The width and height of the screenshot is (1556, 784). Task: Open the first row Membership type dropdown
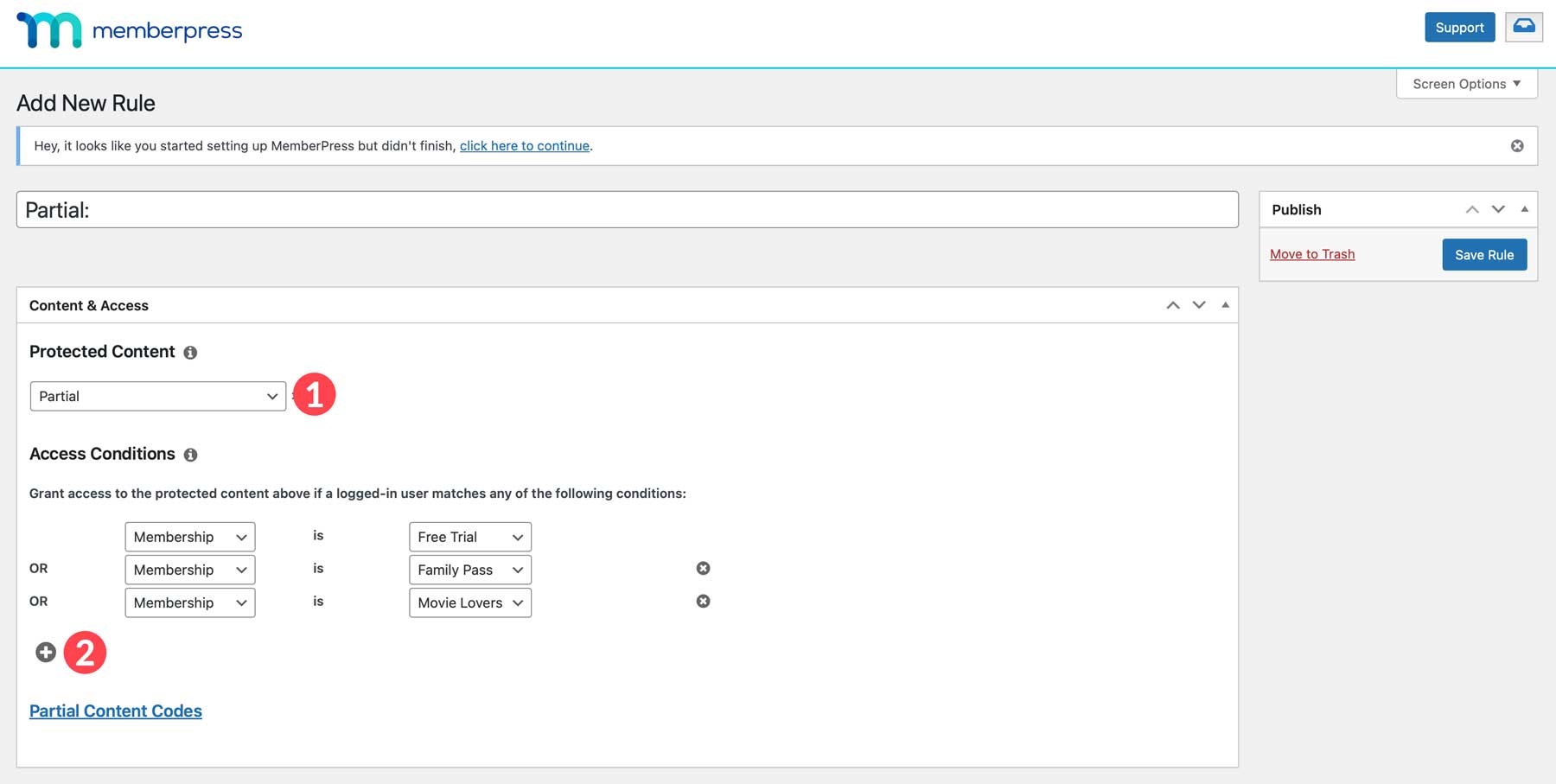tap(189, 537)
